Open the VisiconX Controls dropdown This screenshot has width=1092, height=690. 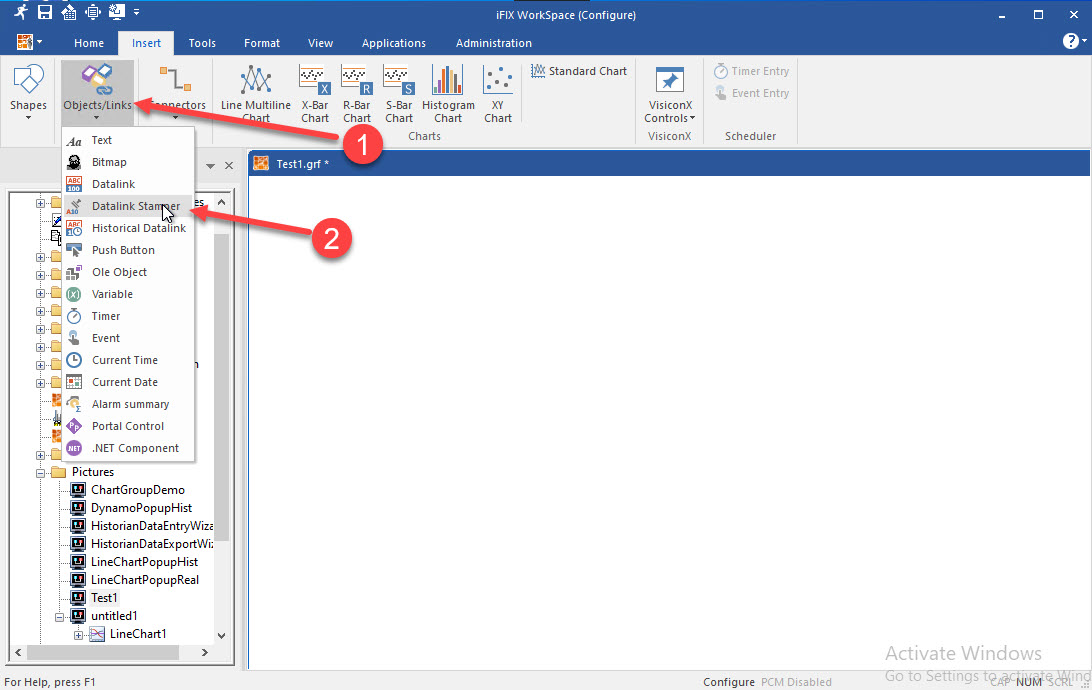(670, 93)
